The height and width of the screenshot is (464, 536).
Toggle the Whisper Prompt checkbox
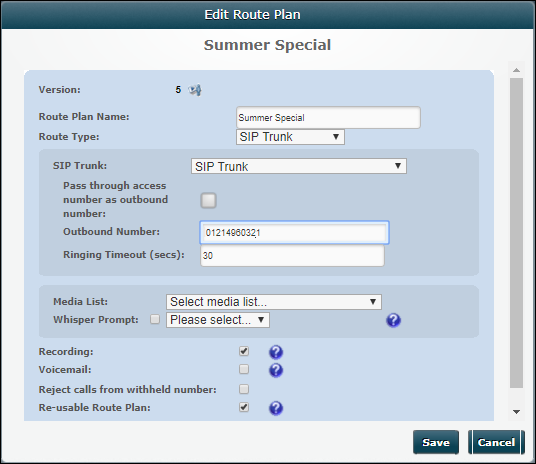[155, 319]
